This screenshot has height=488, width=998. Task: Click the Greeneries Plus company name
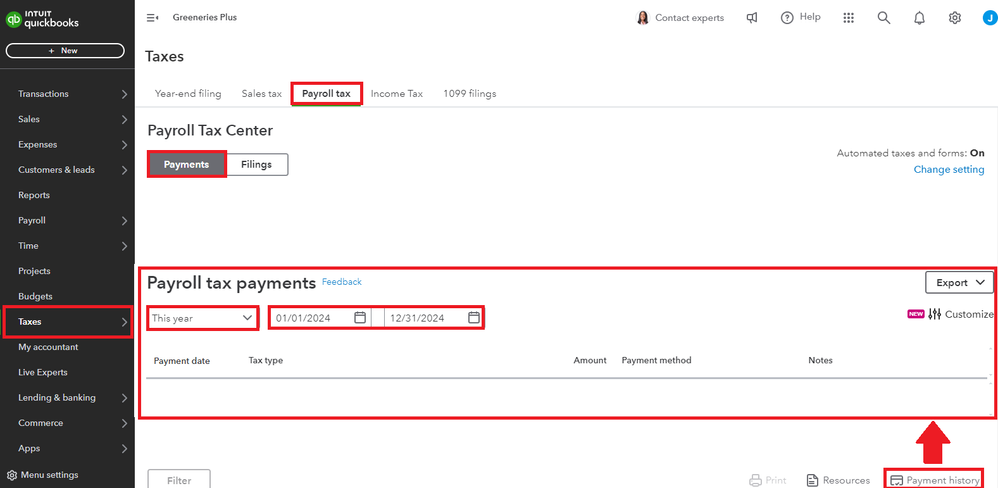(204, 17)
